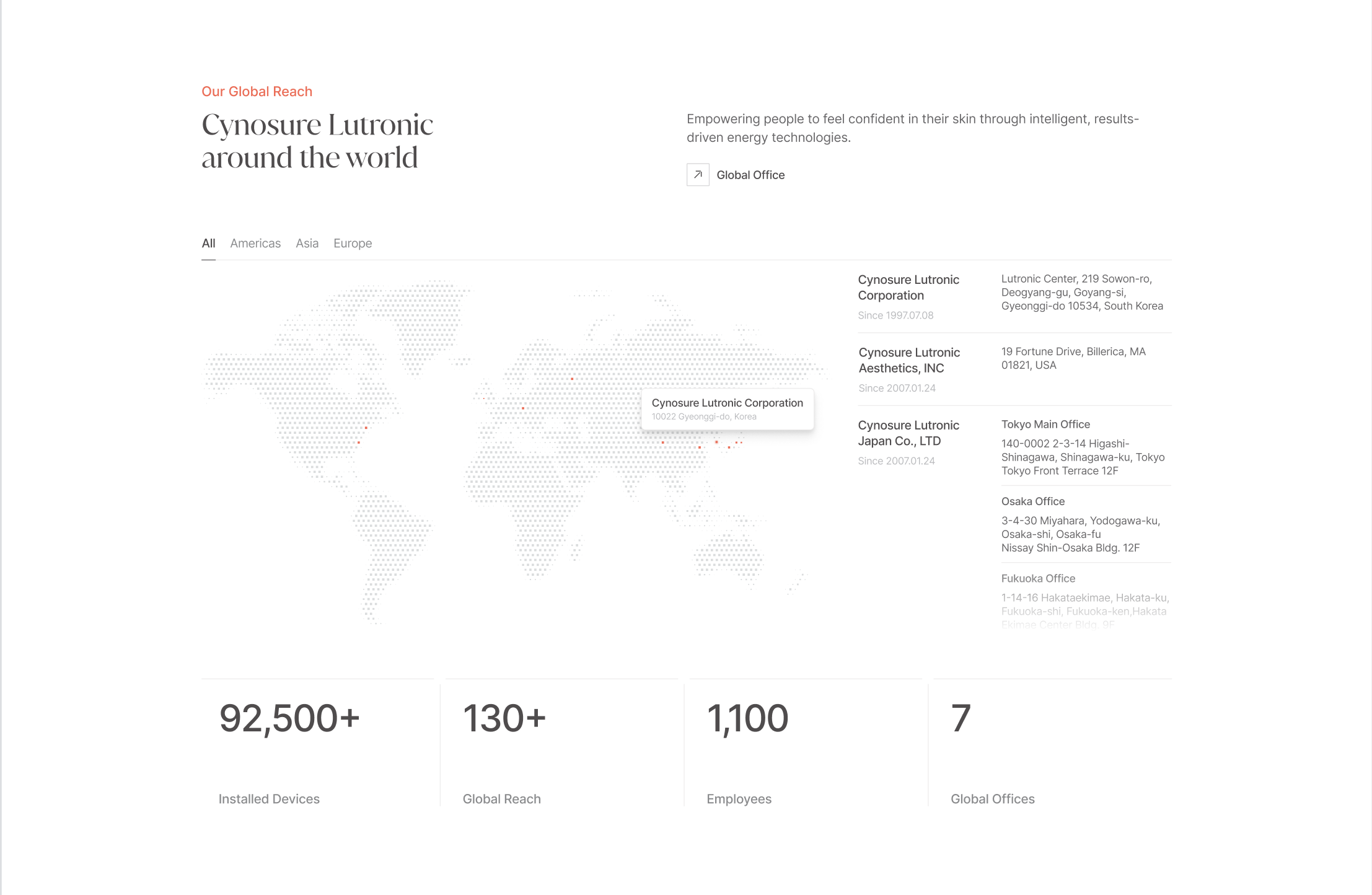The height and width of the screenshot is (895, 1372).
Task: Click the Installed Devices label
Action: (x=269, y=799)
